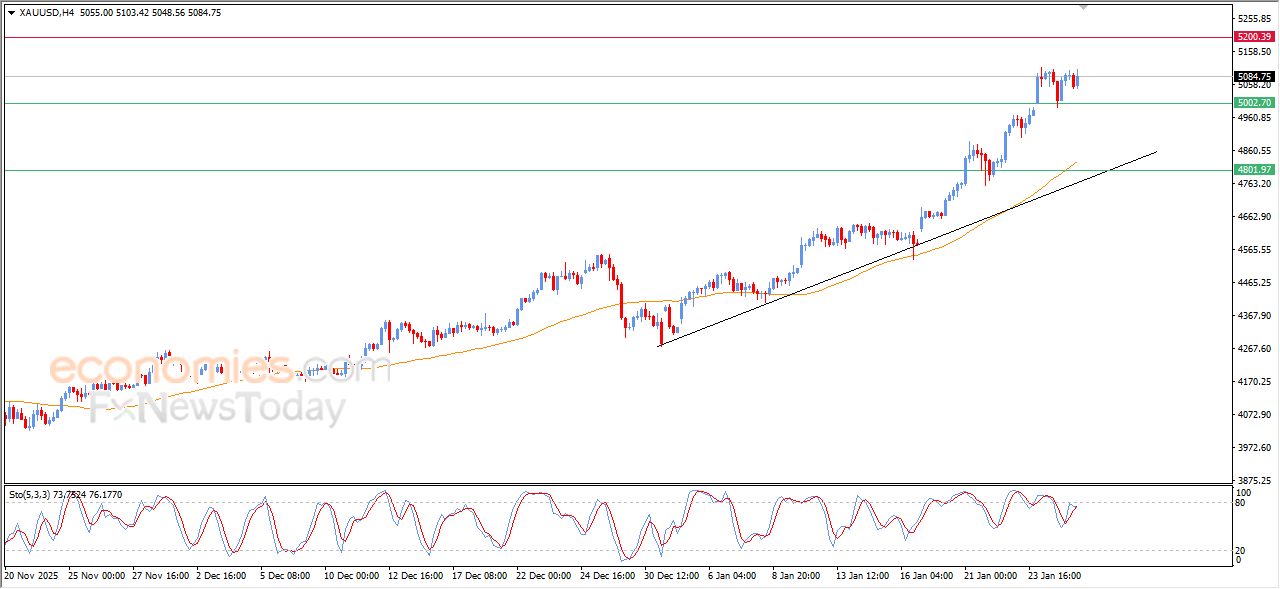Click the stochastic 80 level scale label

tap(1243, 503)
